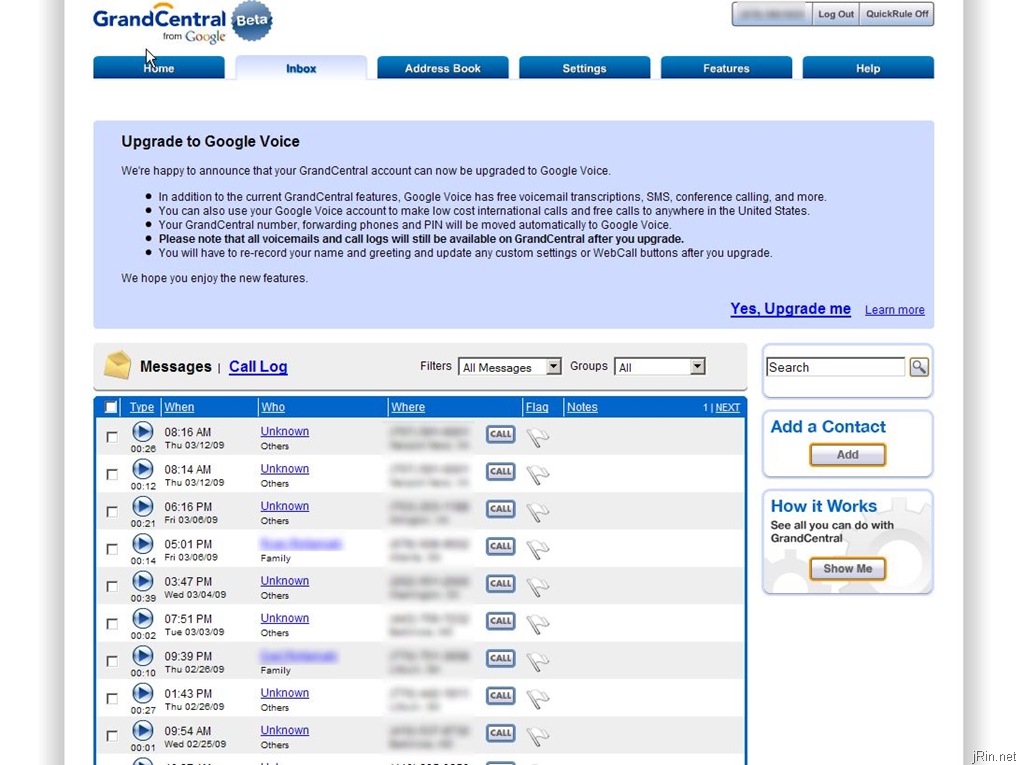1024x765 pixels.
Task: Flag the 07:51 PM message
Action: 537,623
